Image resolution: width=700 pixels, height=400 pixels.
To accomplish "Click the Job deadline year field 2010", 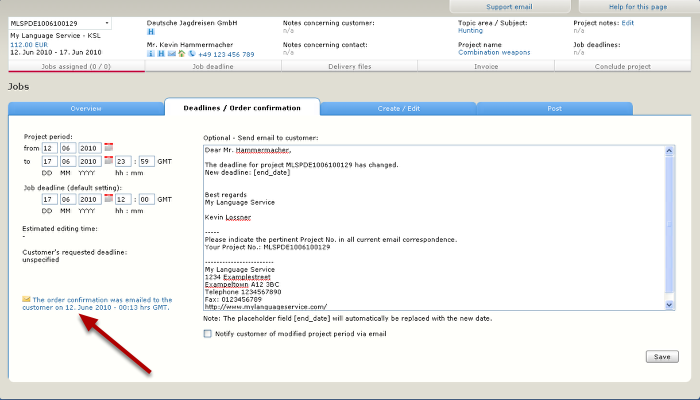I will tap(90, 200).
